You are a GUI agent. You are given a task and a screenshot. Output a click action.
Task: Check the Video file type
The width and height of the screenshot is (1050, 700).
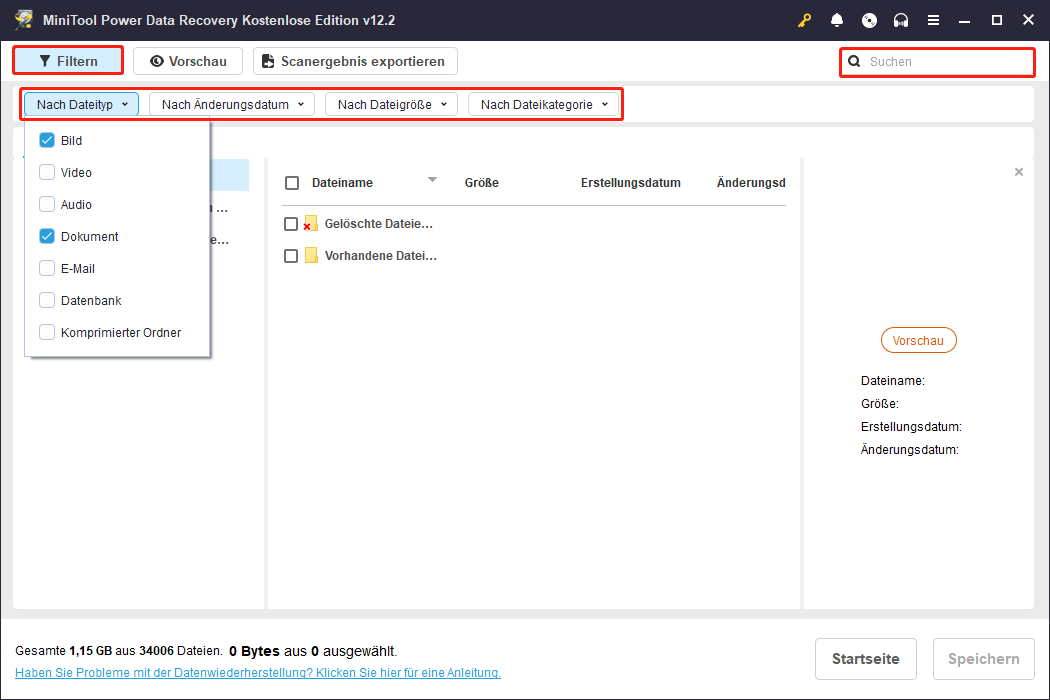point(47,172)
